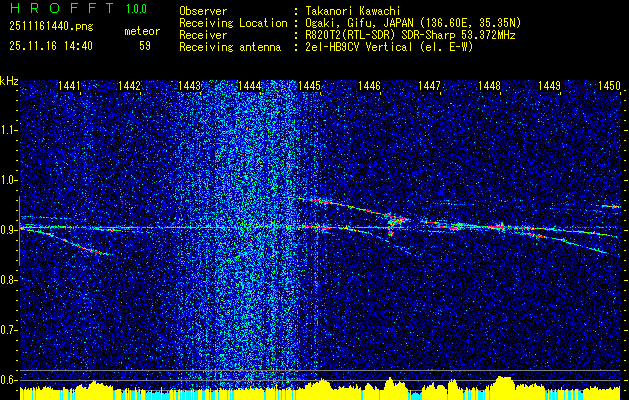Click frequency axis label 1.1
This screenshot has width=629, height=400.
coord(8,130)
